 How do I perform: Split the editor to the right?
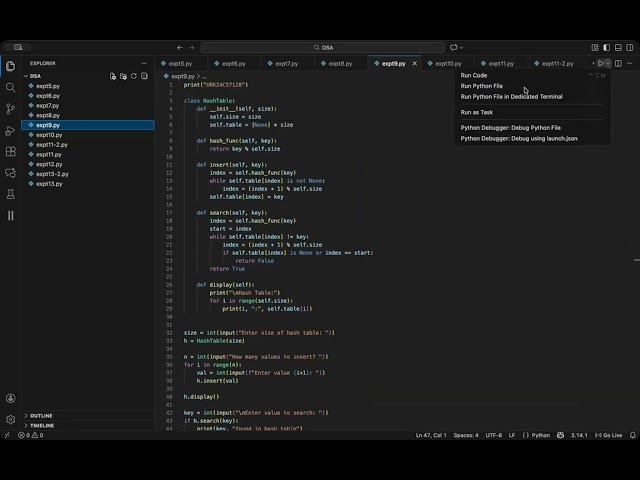pos(618,63)
